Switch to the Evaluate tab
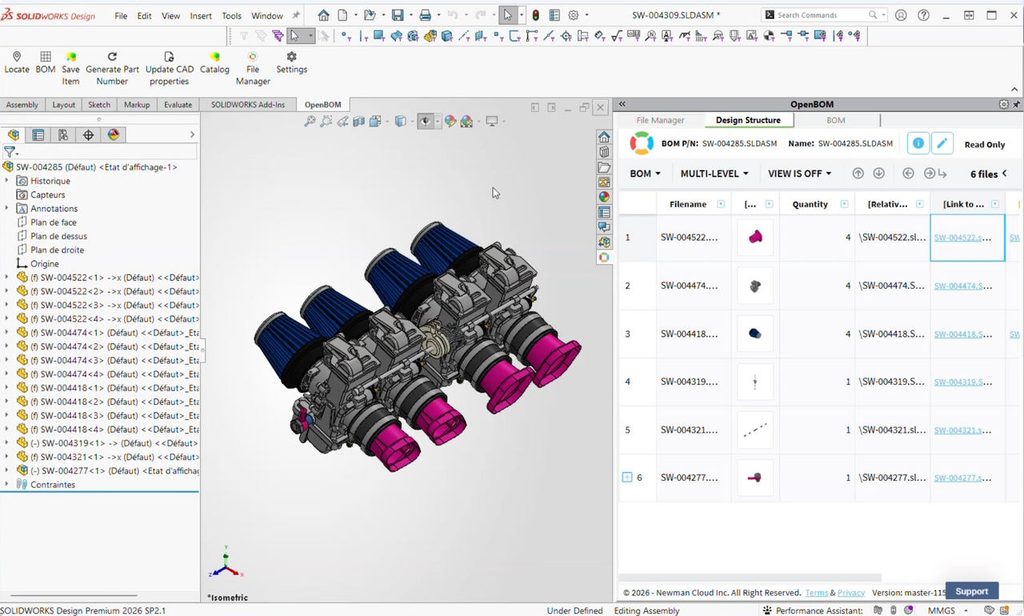1024x616 pixels. click(x=178, y=105)
